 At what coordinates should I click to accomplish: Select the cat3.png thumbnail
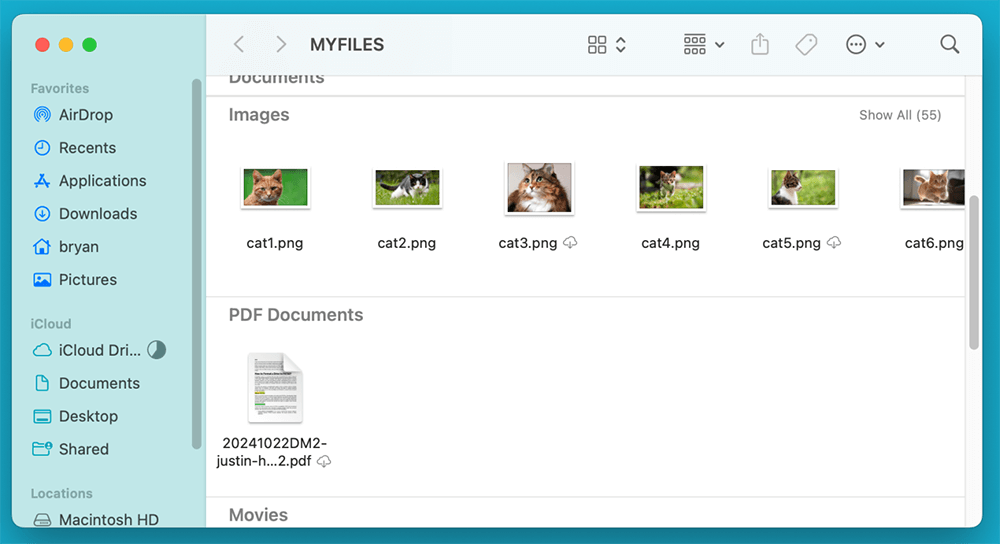pos(540,187)
